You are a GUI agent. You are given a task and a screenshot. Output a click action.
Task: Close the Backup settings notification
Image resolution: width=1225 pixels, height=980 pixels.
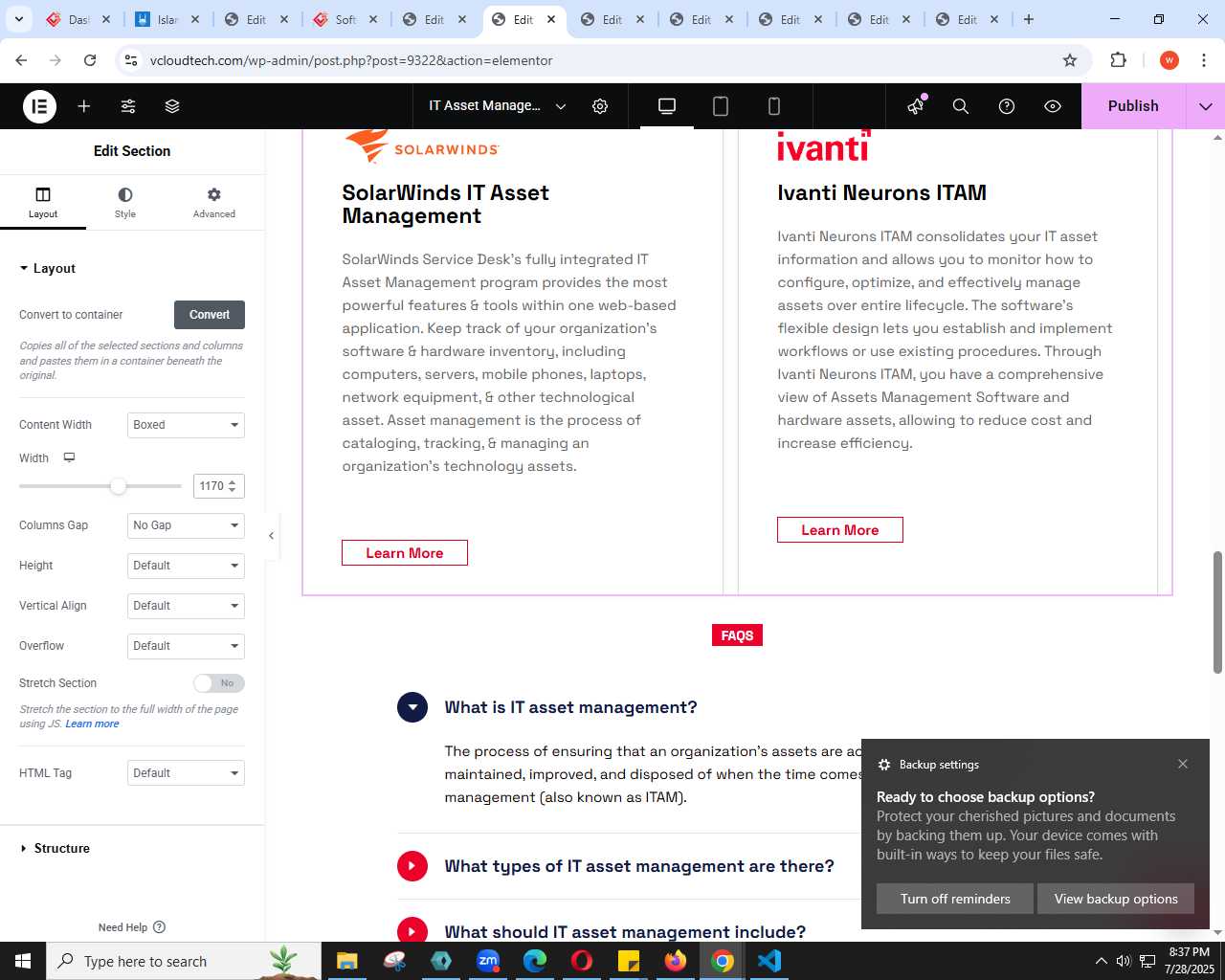click(x=1183, y=764)
